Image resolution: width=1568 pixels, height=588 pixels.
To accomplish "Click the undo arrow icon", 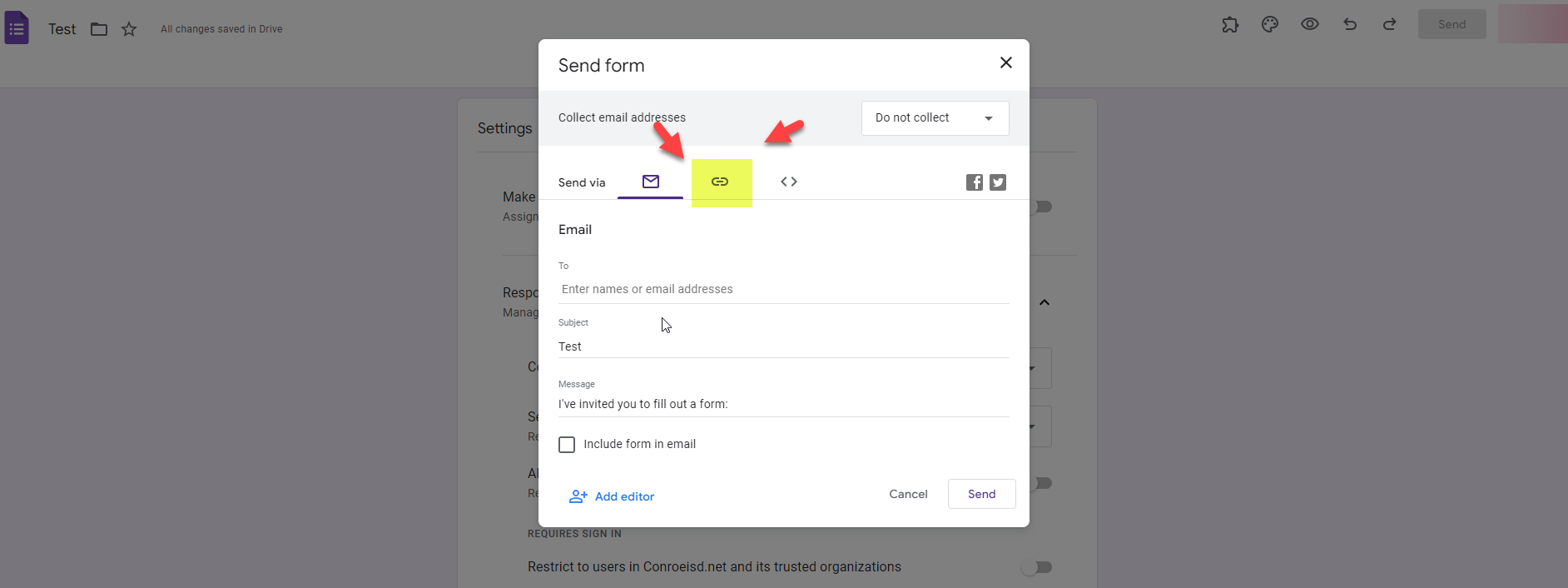I will tap(1350, 25).
